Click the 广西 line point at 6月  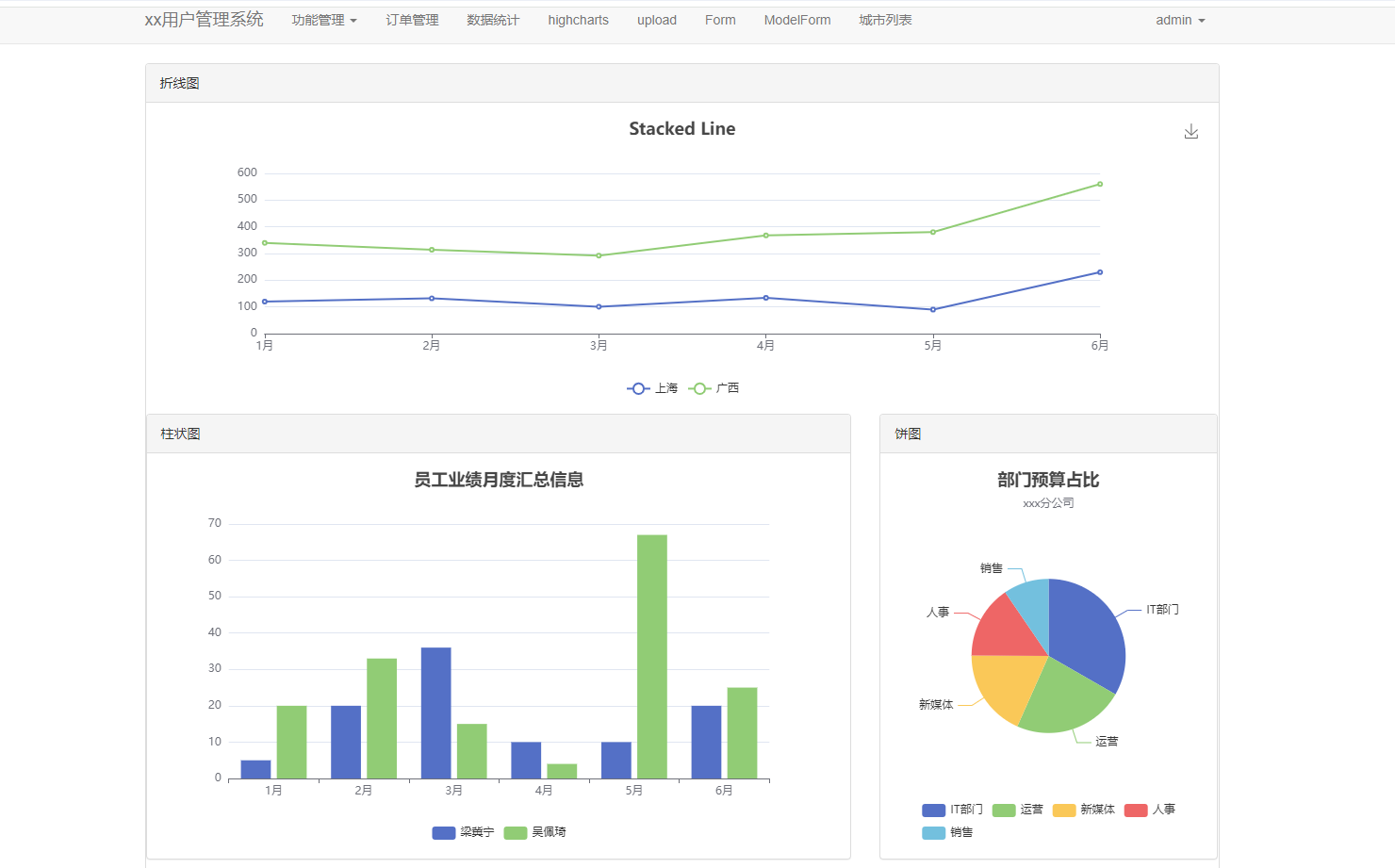tap(1100, 184)
